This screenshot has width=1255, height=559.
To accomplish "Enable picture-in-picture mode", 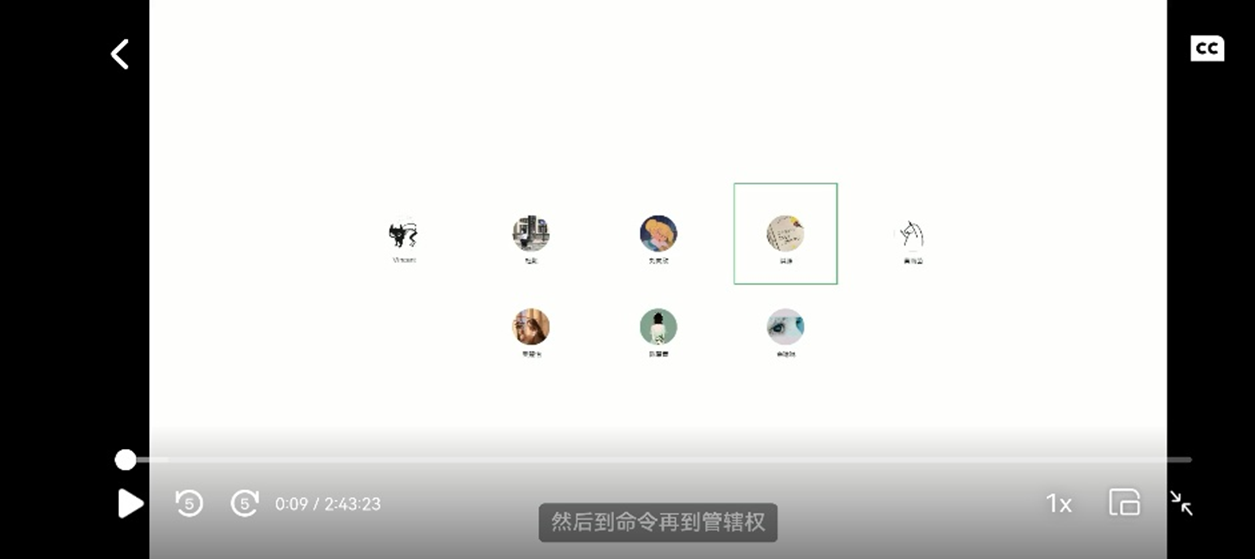I will click(1124, 502).
